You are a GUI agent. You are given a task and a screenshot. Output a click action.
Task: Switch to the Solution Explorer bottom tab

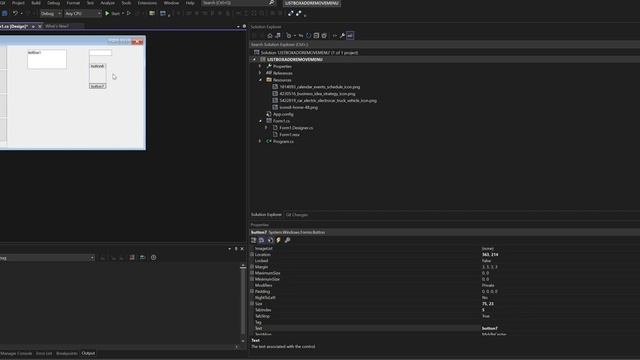pos(266,215)
